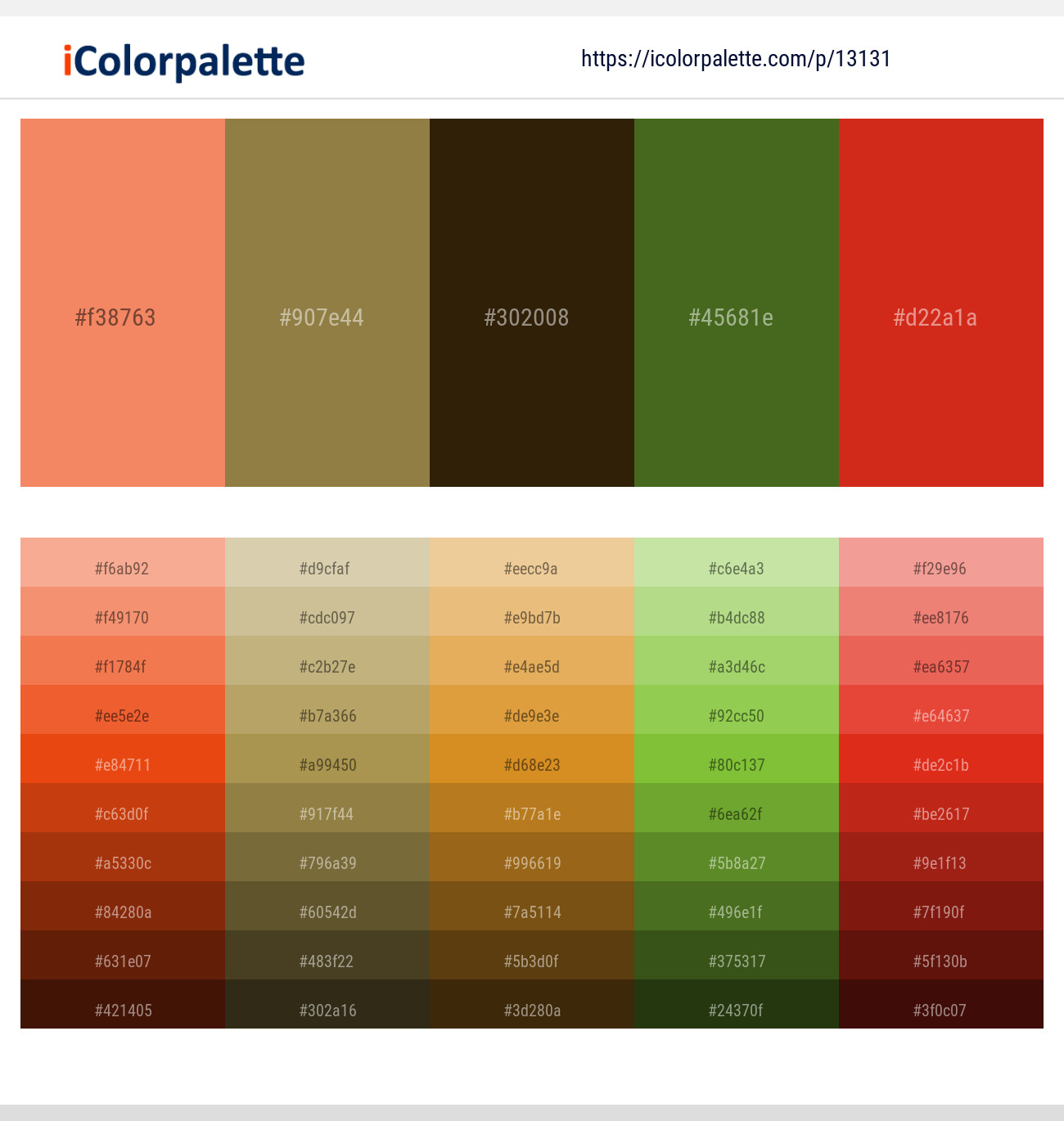The width and height of the screenshot is (1064, 1121).
Task: Click the #80c137 bright green tile
Action: [x=737, y=765]
